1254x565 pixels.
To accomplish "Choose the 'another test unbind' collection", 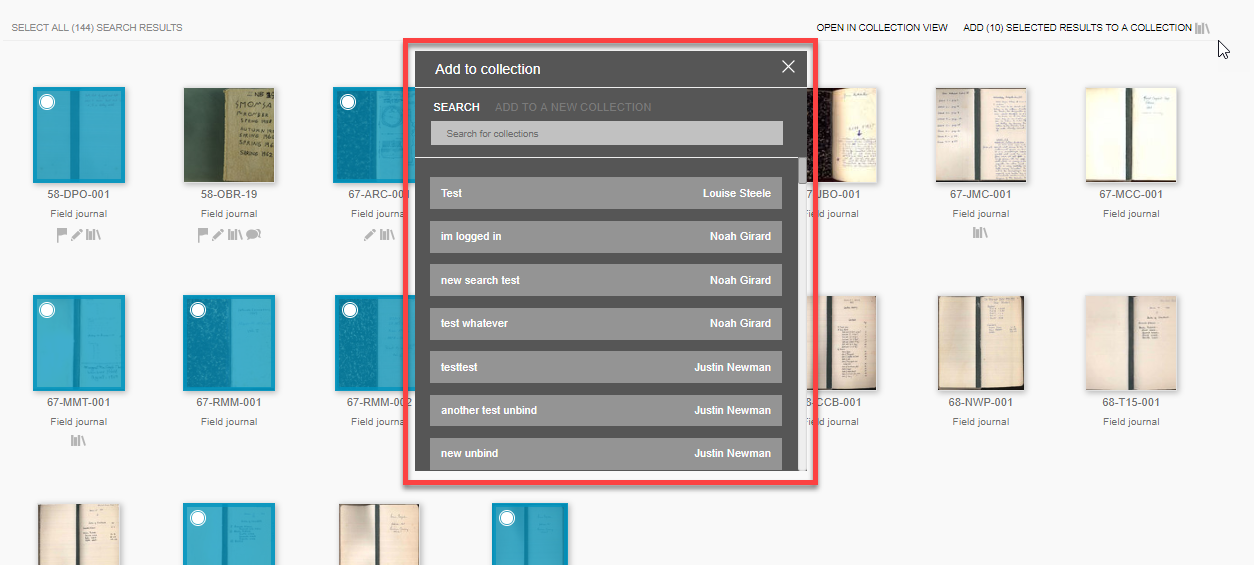I will coord(606,410).
